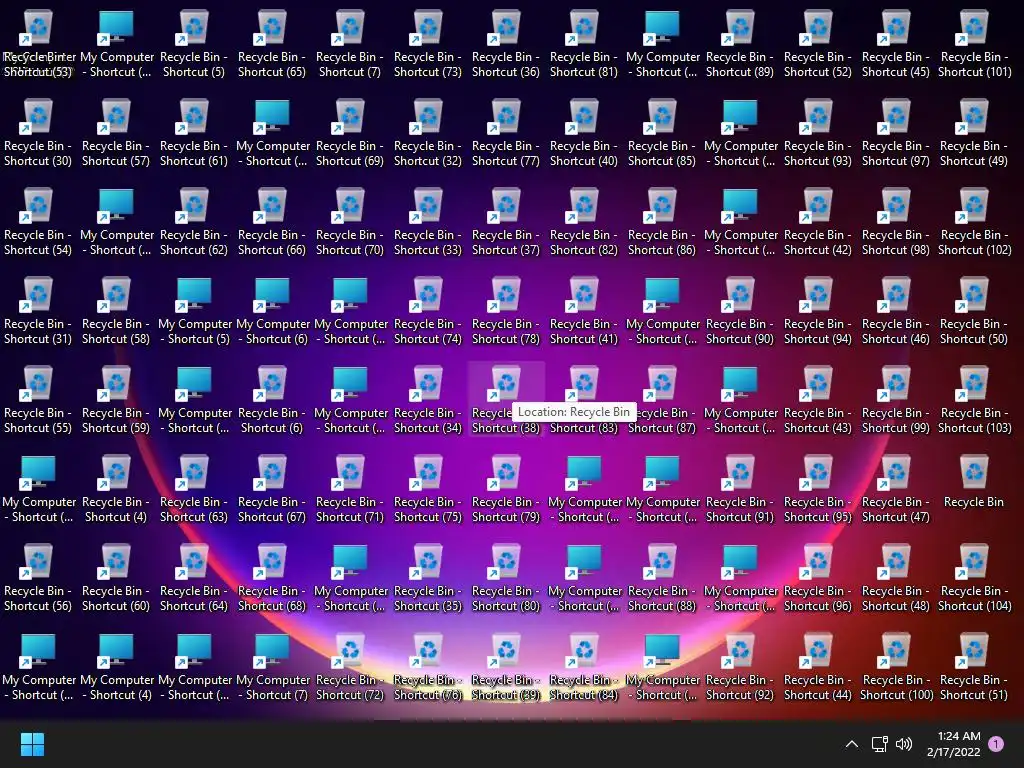The image size is (1024, 768).
Task: Click Recycle Bin - Shortcut (101)
Action: pyautogui.click(x=974, y=44)
